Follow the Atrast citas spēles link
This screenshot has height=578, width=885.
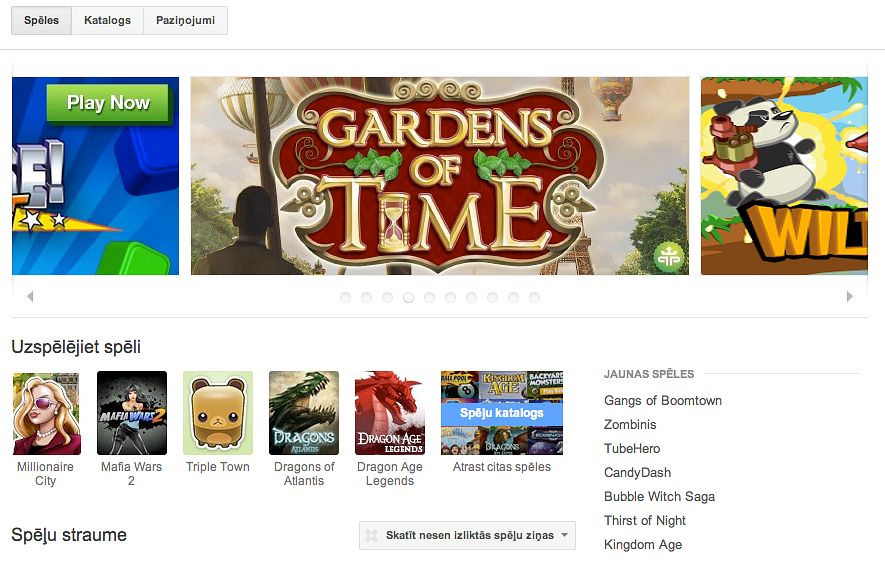pos(502,467)
